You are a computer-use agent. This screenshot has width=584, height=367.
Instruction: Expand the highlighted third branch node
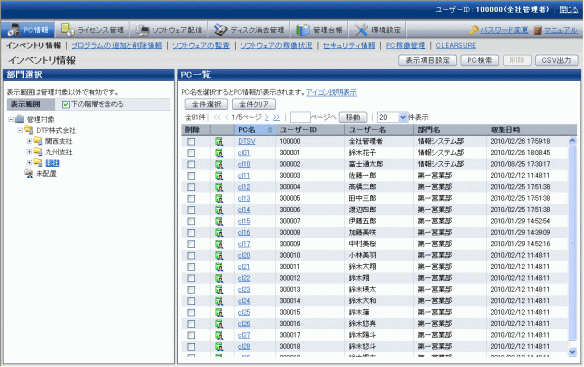pos(29,163)
